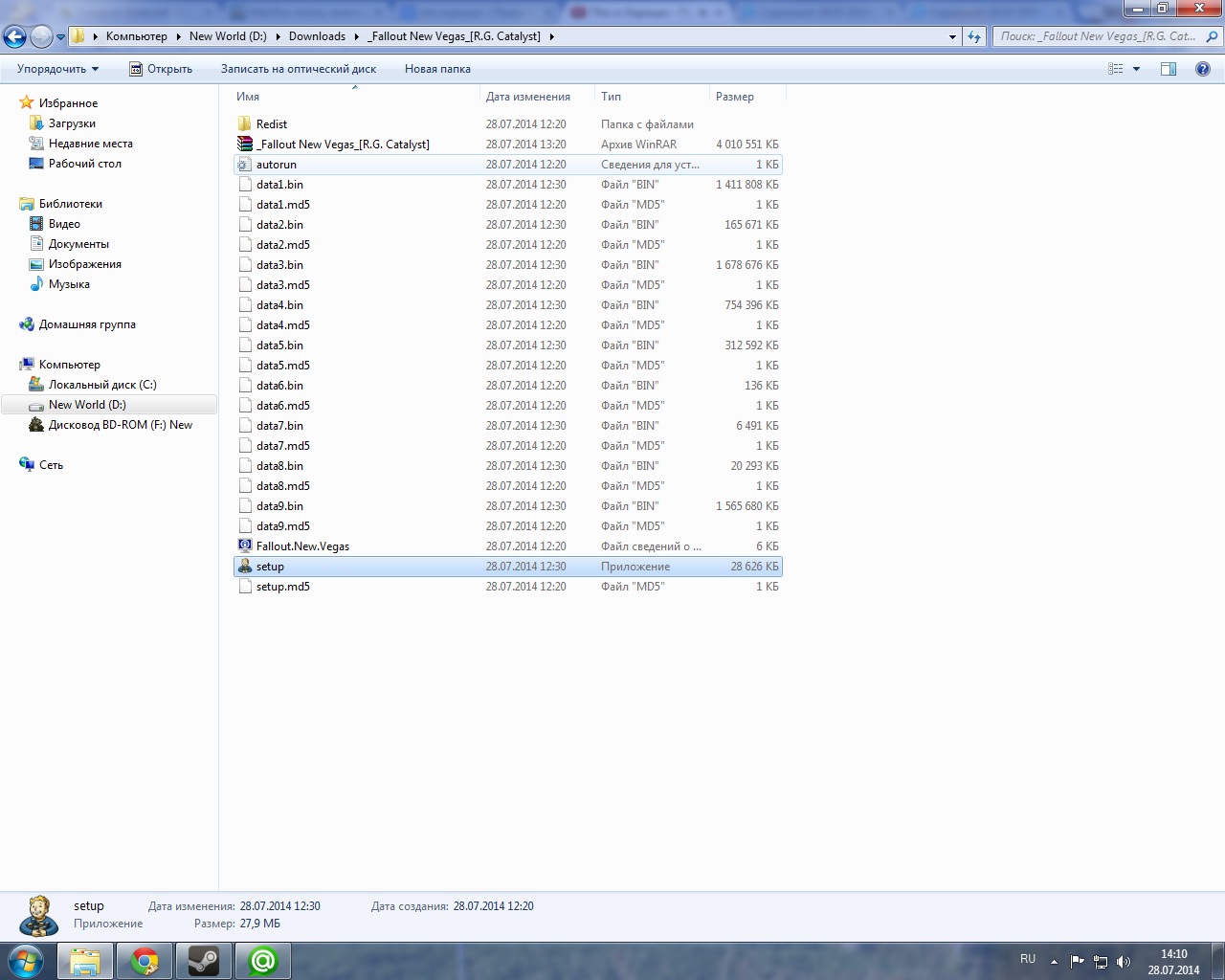Screen dimensions: 1225x980
Task: Create a folder with Новая папка
Action: (x=437, y=69)
